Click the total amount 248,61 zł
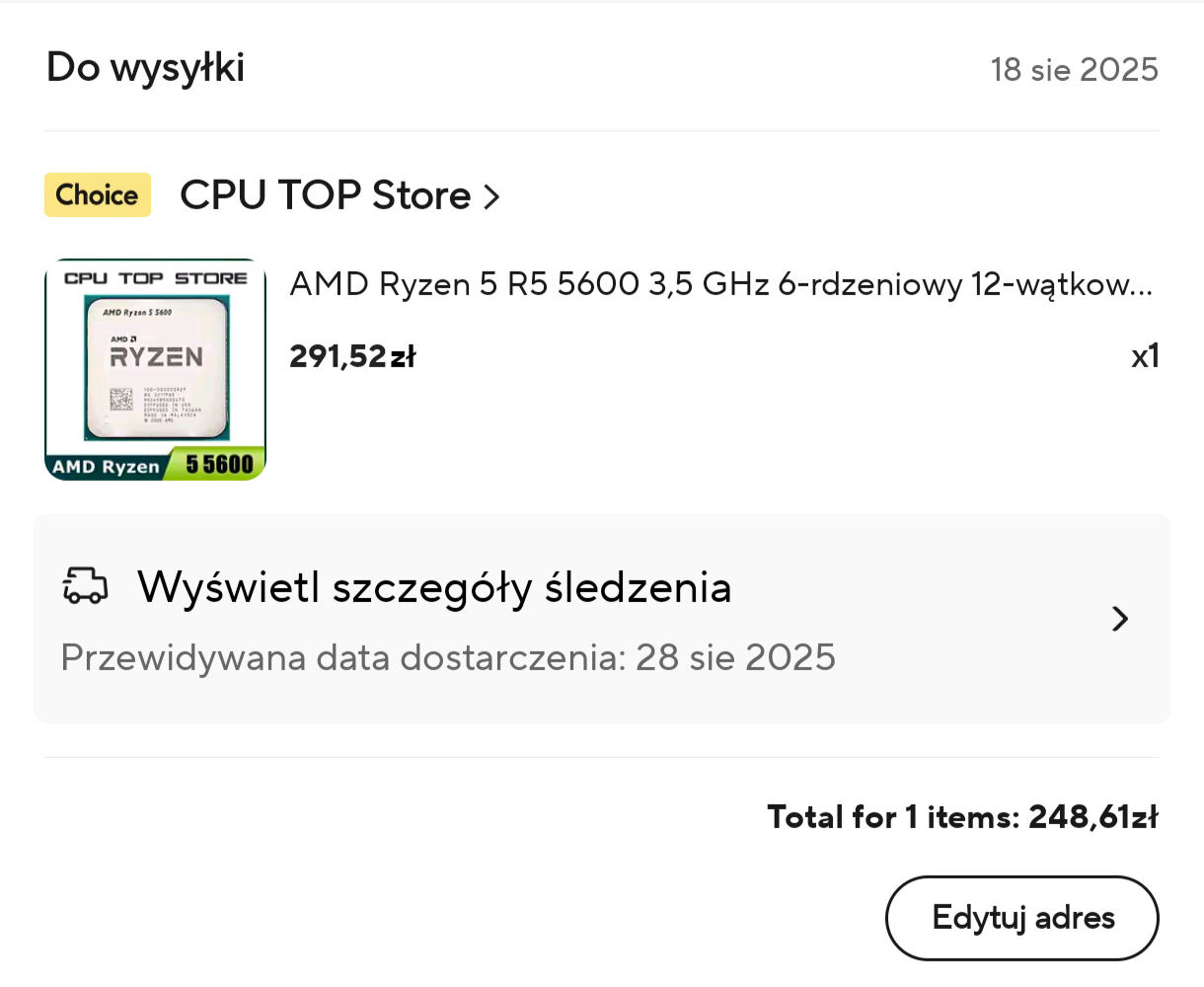 pyautogui.click(x=1092, y=817)
